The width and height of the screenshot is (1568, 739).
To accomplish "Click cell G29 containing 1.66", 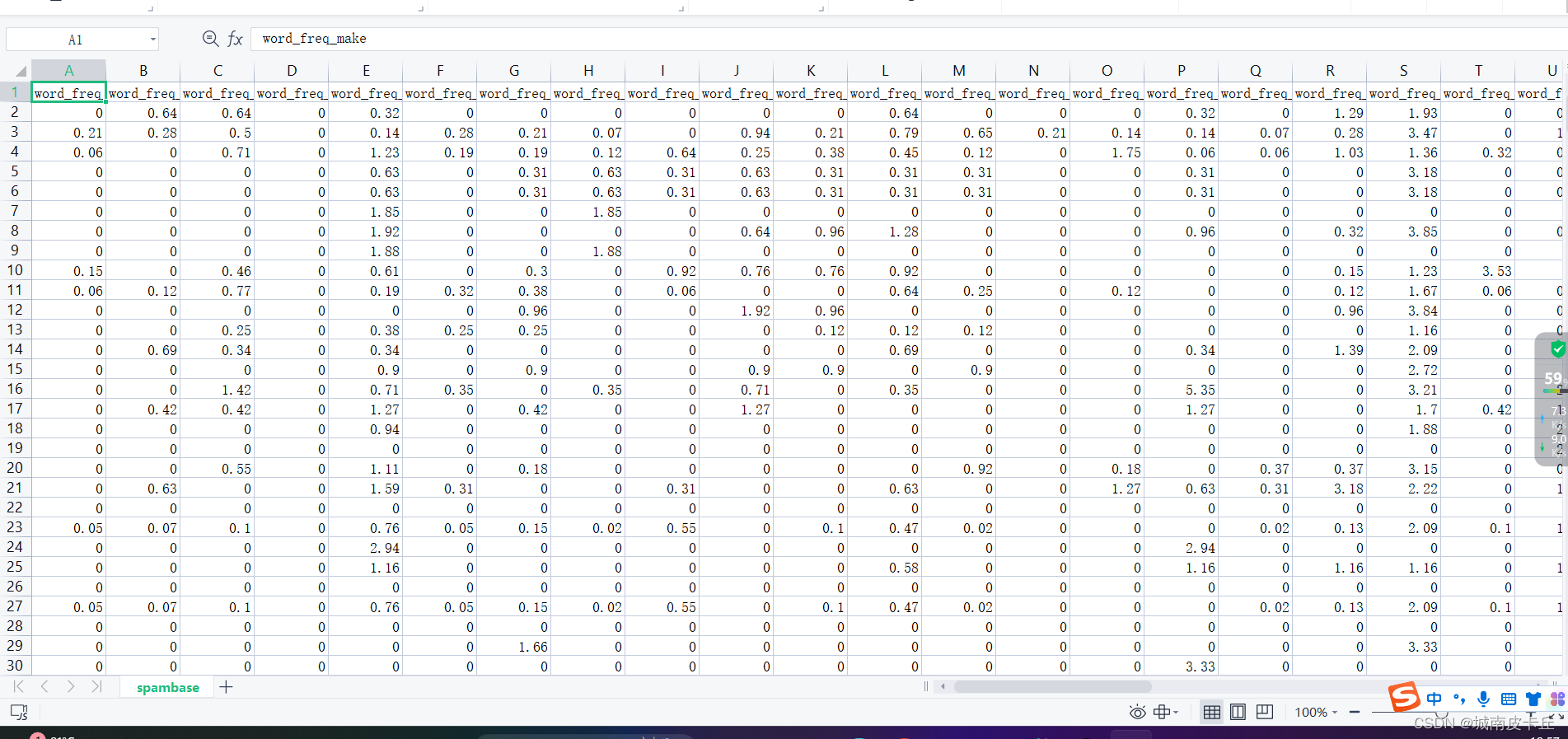I will (x=514, y=647).
